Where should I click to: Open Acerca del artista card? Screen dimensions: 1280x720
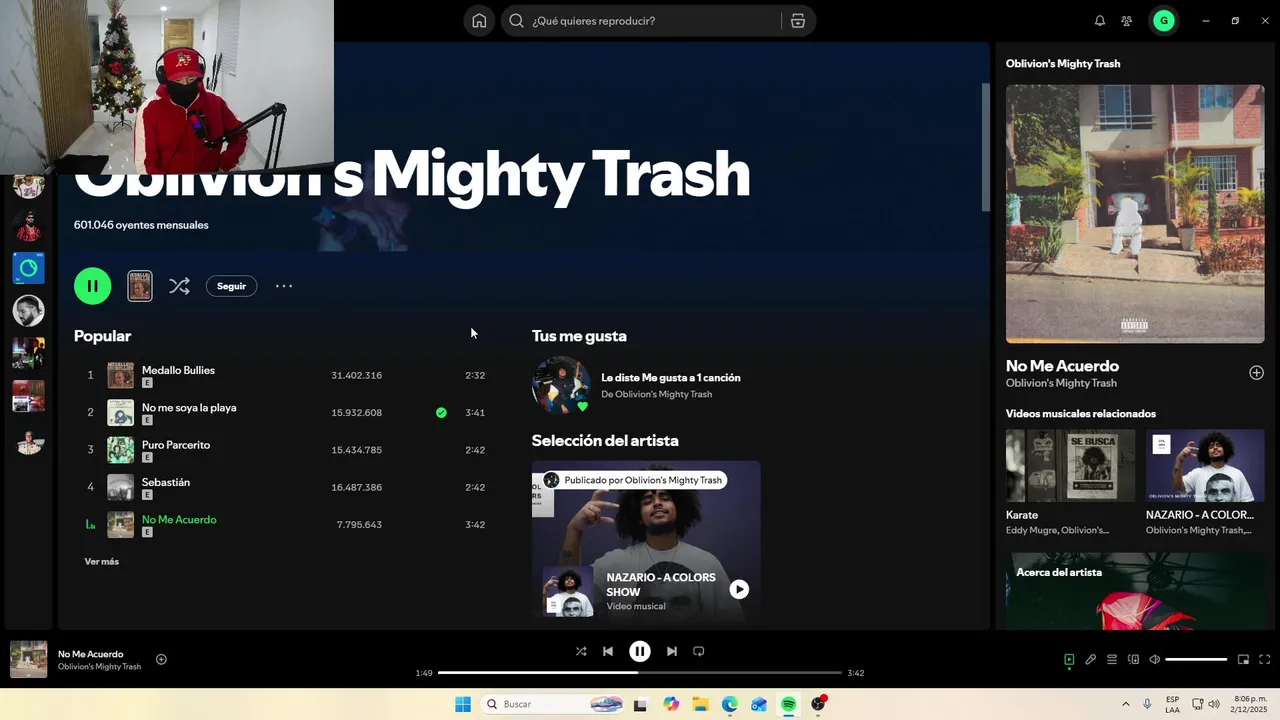pyautogui.click(x=1135, y=591)
